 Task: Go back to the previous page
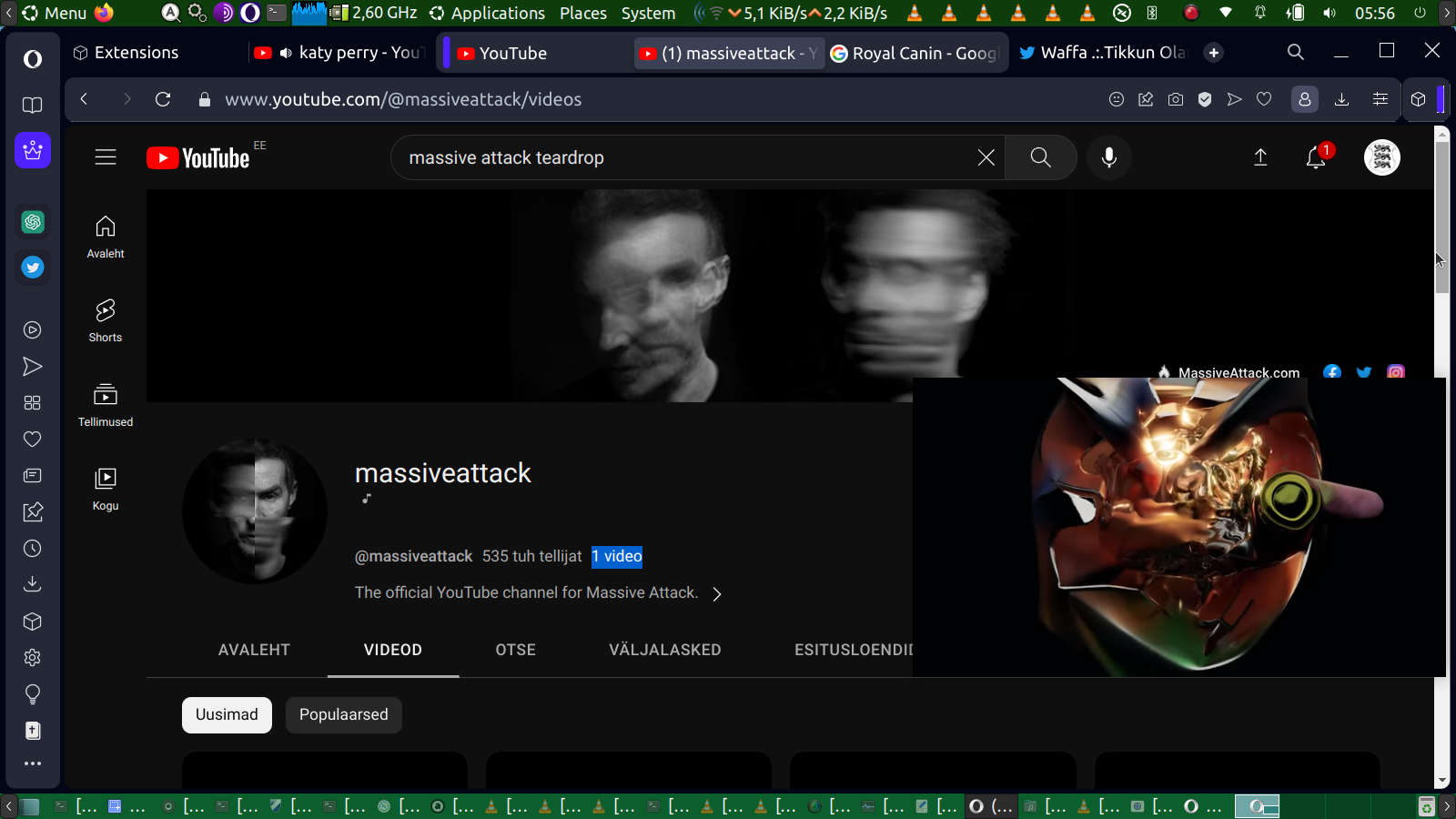pos(84,99)
